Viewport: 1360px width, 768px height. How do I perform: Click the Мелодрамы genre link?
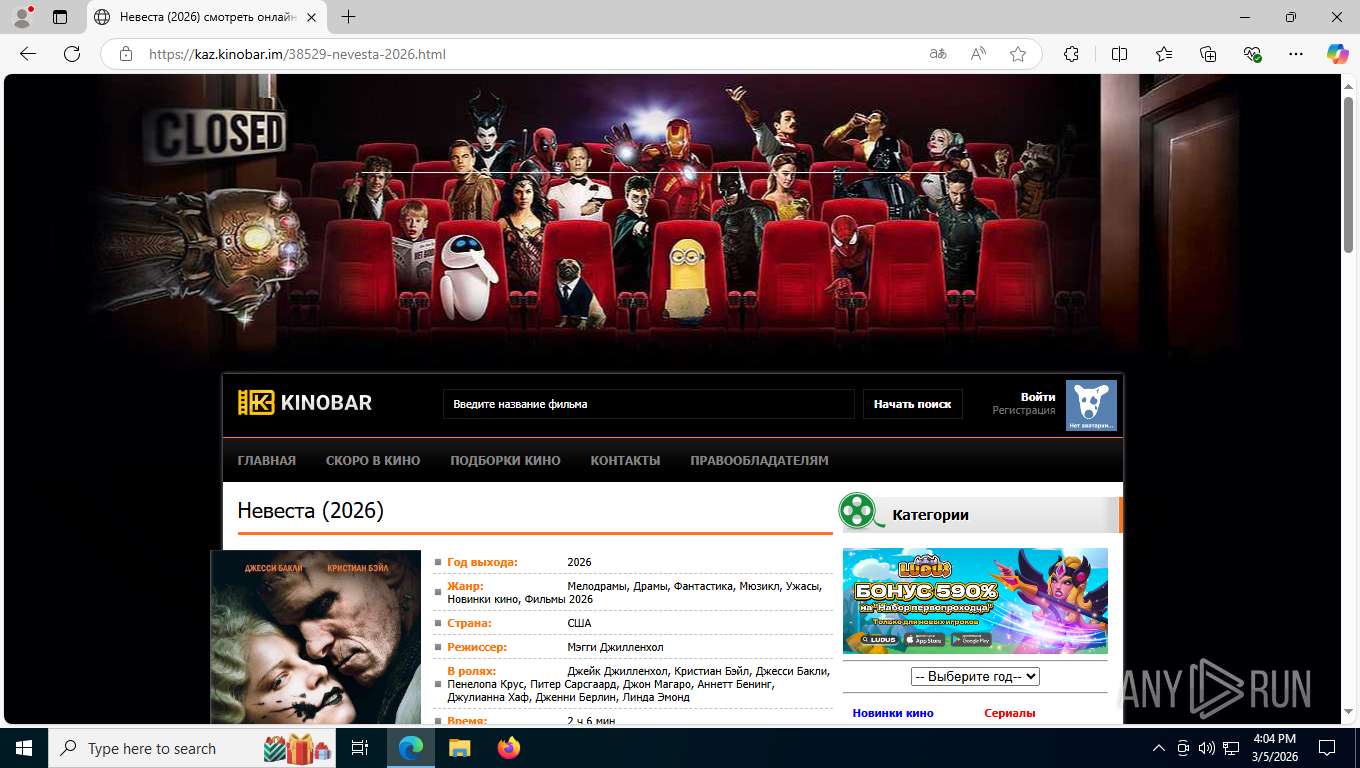tap(597, 586)
